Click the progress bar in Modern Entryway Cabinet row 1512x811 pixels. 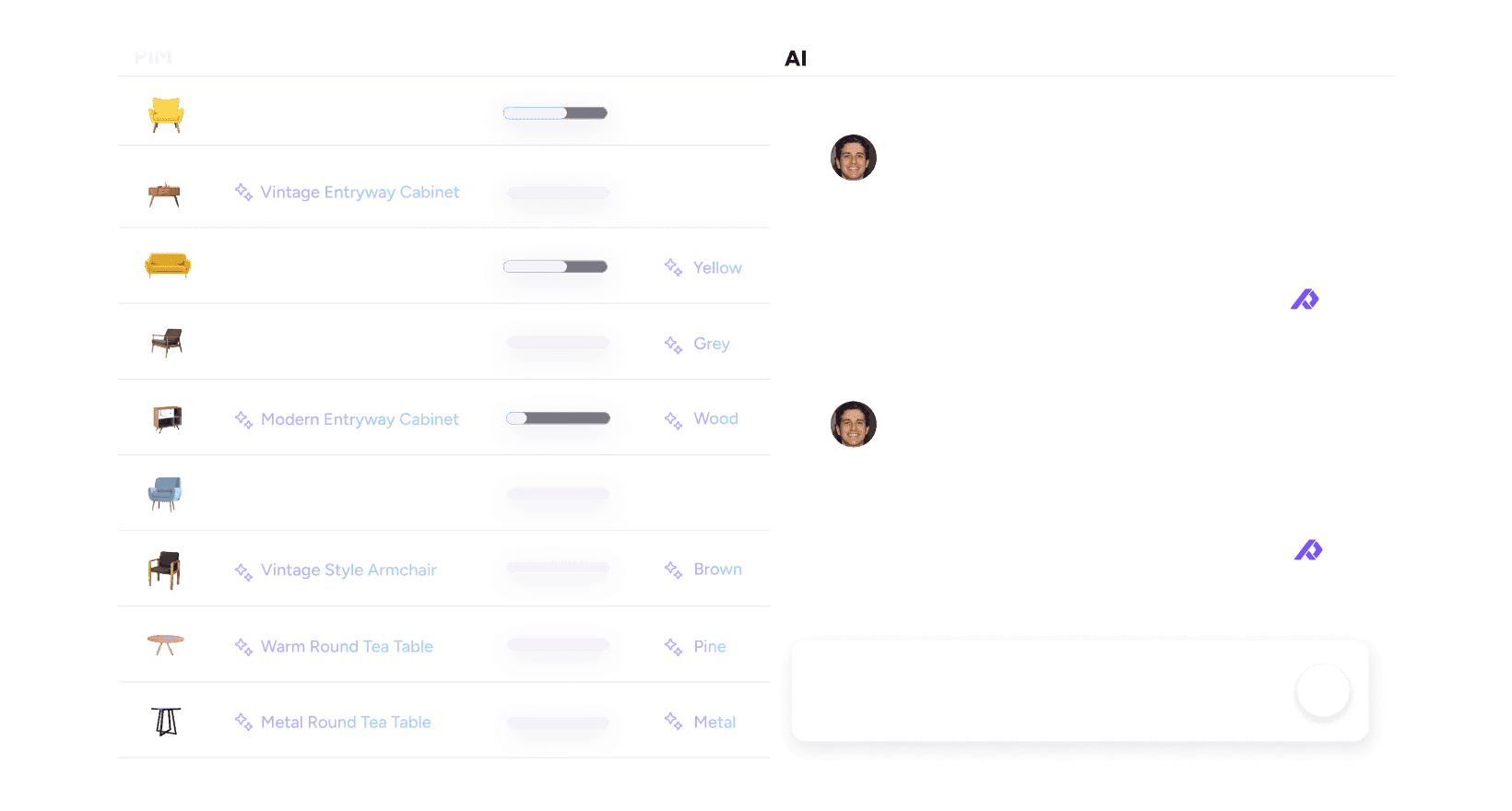point(558,418)
